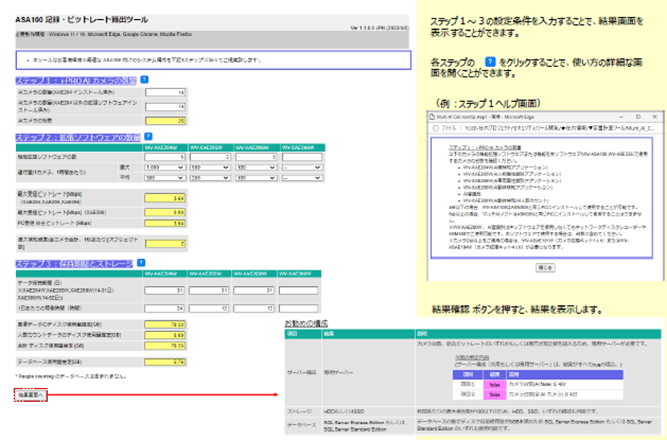Click the yellow total disk usage estimate field
667x440 pixels.
pos(165,346)
